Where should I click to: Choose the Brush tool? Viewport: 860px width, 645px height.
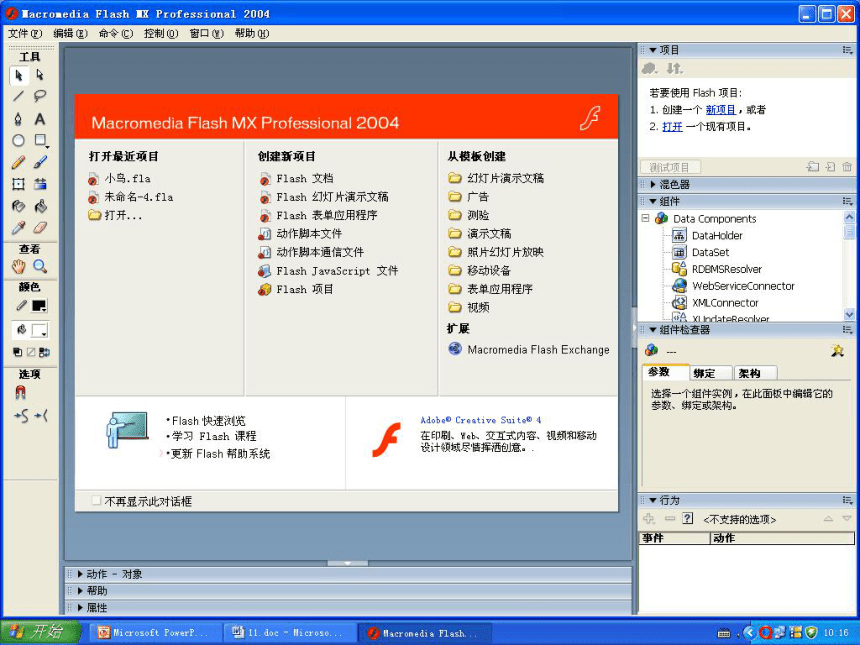click(x=40, y=162)
